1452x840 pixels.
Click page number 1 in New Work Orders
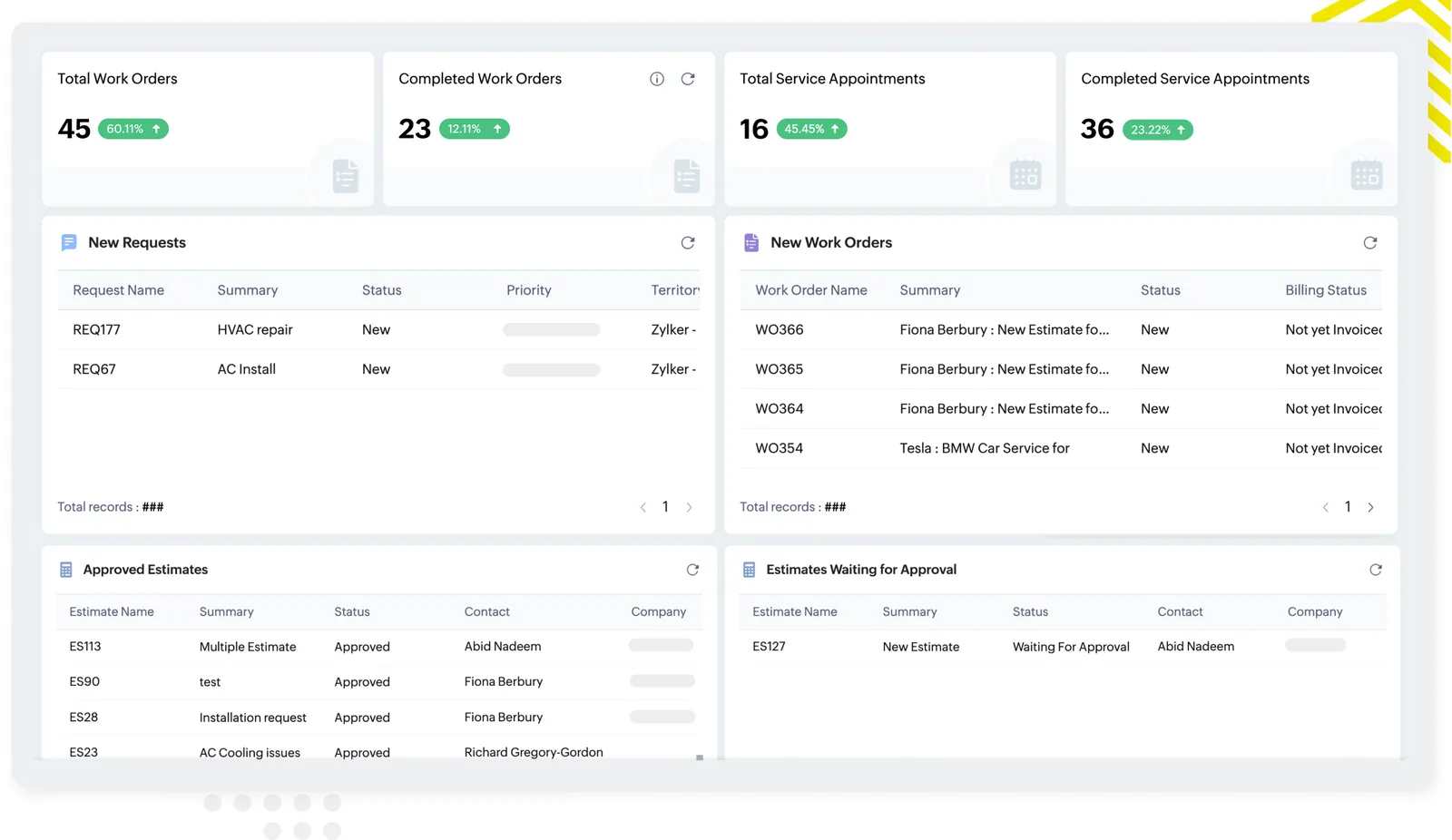pyautogui.click(x=1348, y=507)
